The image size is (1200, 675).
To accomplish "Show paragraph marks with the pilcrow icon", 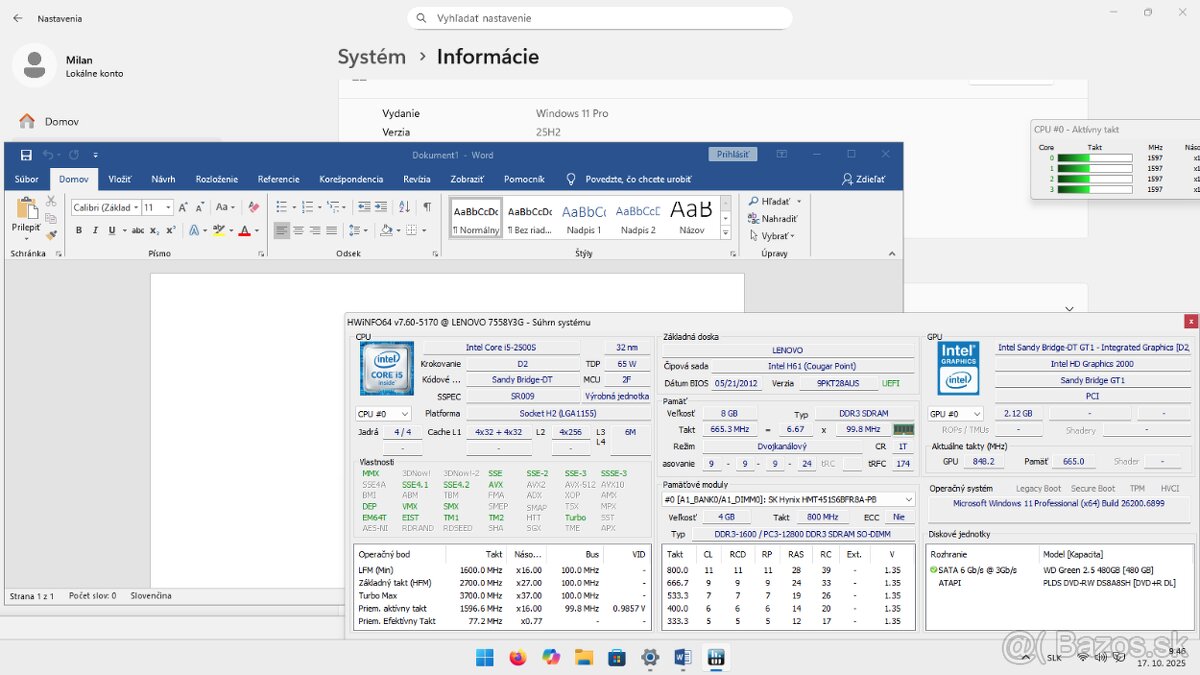I will click(x=427, y=207).
